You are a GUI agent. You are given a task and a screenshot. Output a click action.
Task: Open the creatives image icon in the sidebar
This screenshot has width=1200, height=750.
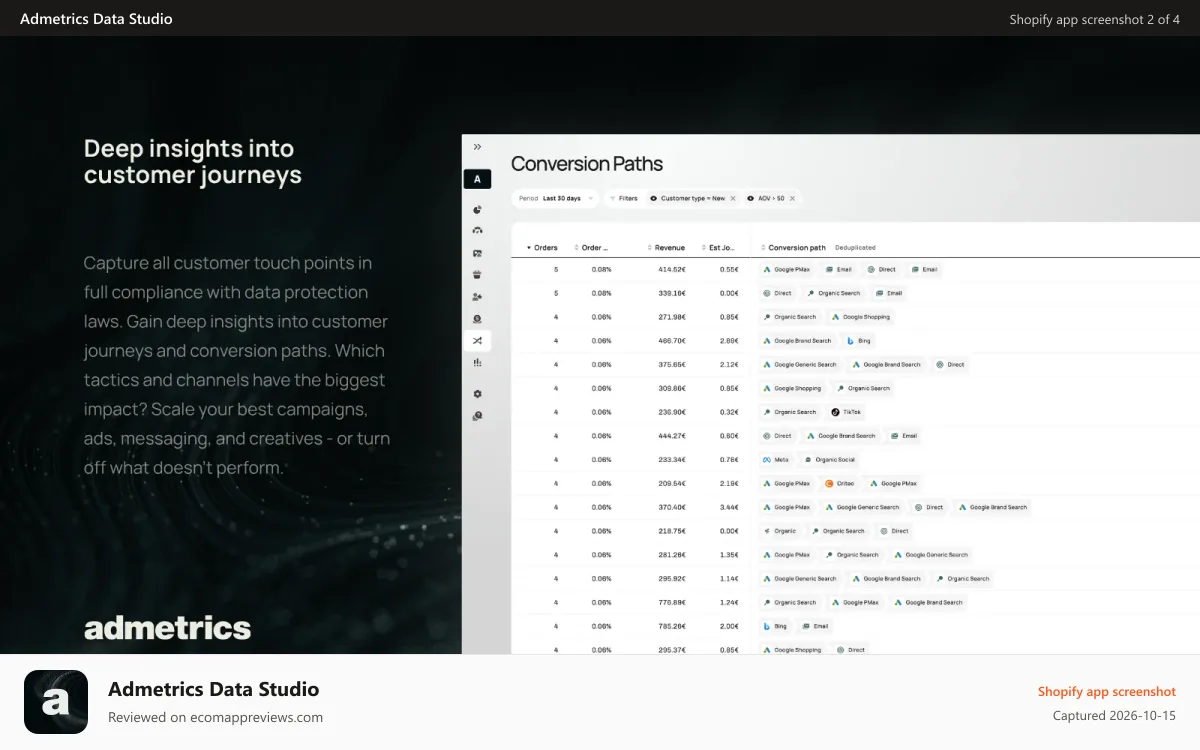(x=477, y=253)
